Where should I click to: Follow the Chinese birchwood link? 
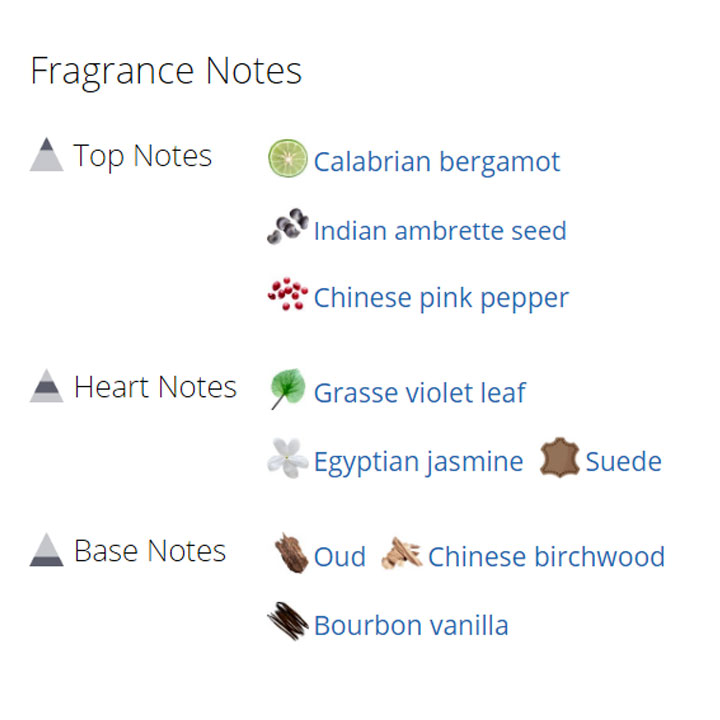pyautogui.click(x=546, y=557)
